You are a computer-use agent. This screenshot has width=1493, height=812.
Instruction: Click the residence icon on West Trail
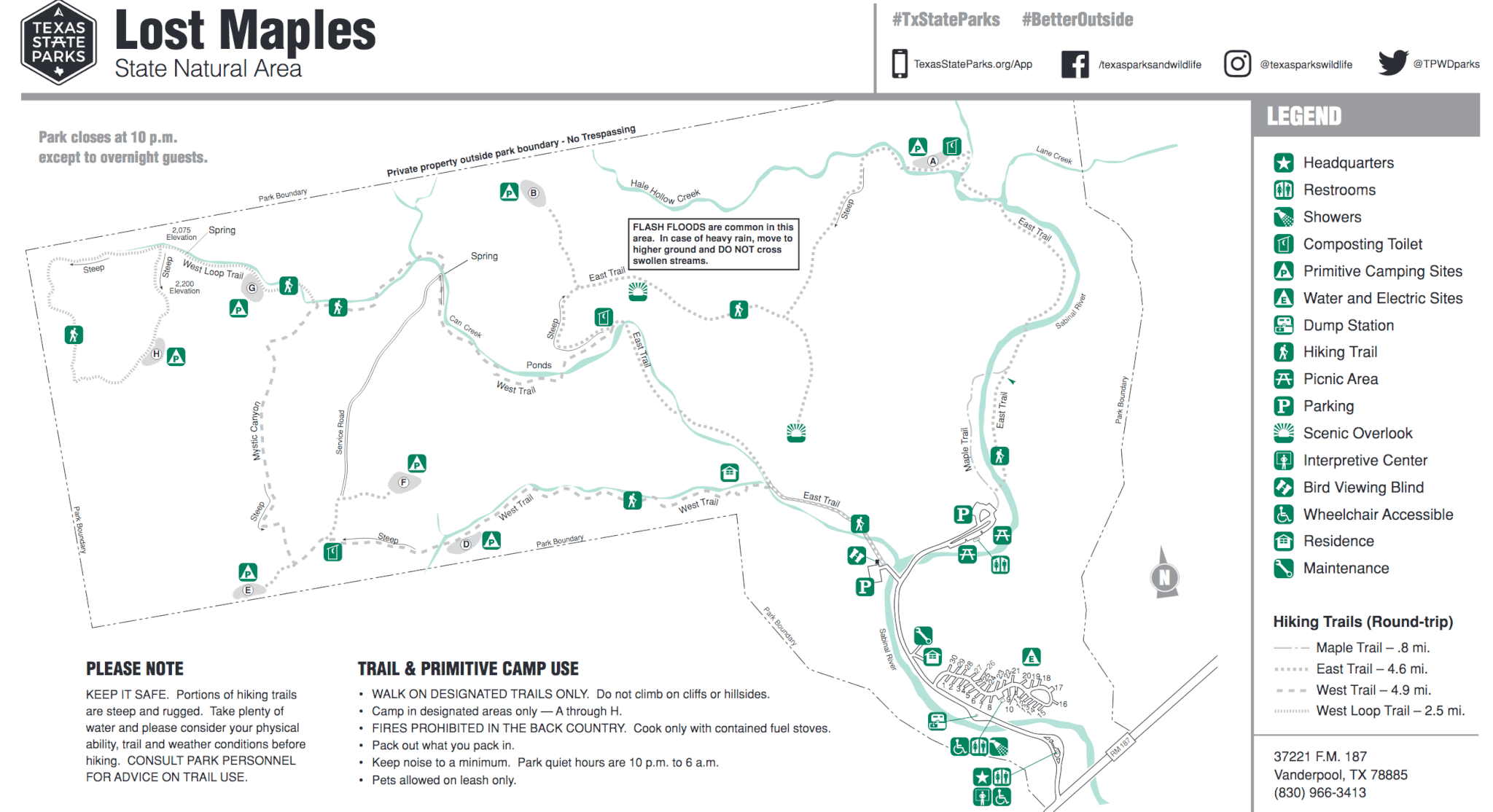tap(729, 472)
